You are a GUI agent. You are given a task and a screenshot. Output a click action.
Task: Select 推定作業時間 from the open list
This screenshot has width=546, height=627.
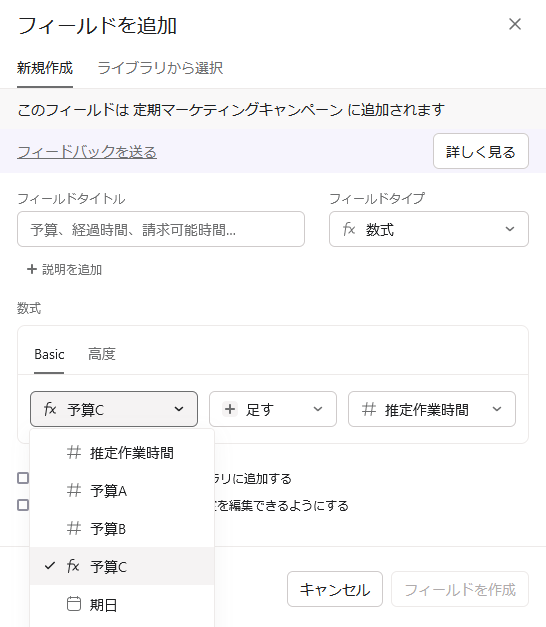pos(122,453)
